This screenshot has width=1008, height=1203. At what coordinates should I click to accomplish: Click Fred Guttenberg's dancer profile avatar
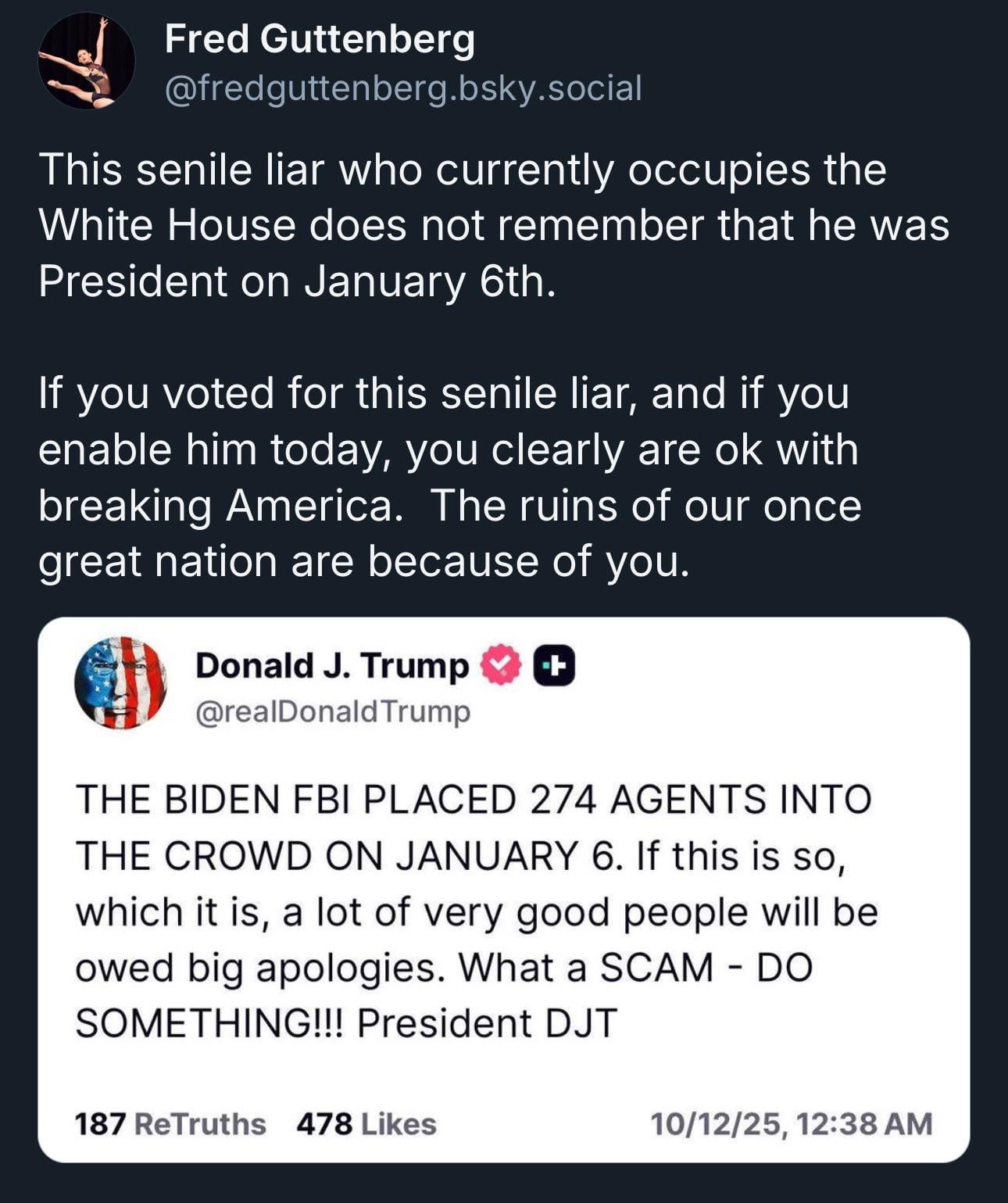point(87,62)
